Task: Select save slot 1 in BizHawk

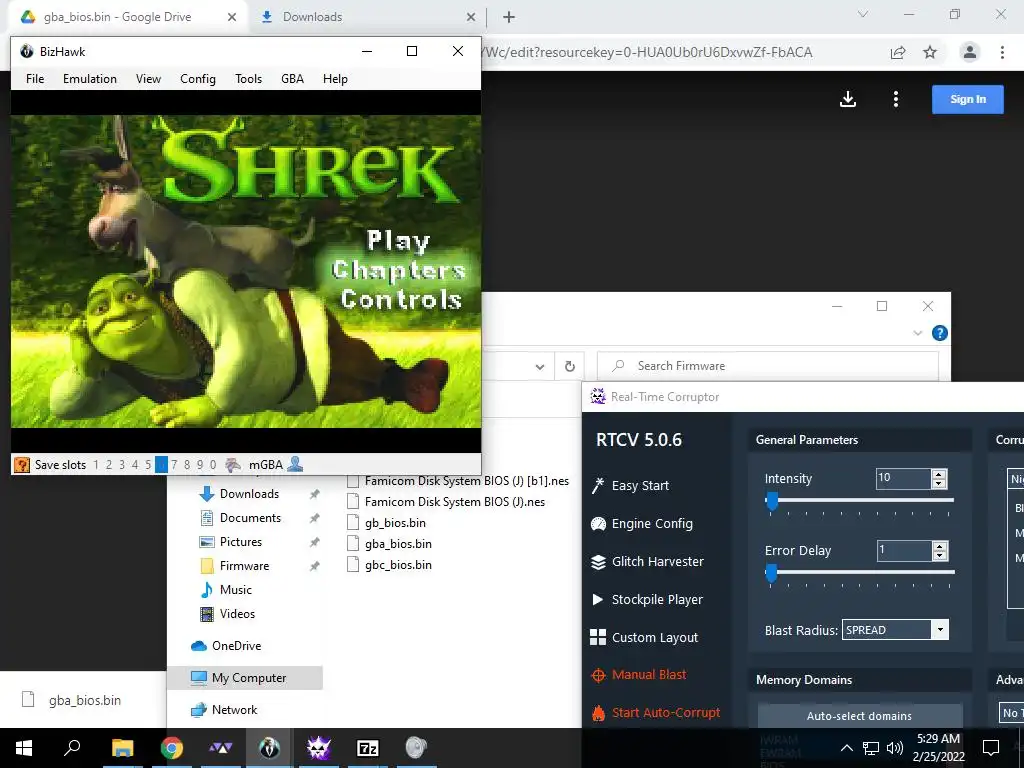Action: point(96,465)
